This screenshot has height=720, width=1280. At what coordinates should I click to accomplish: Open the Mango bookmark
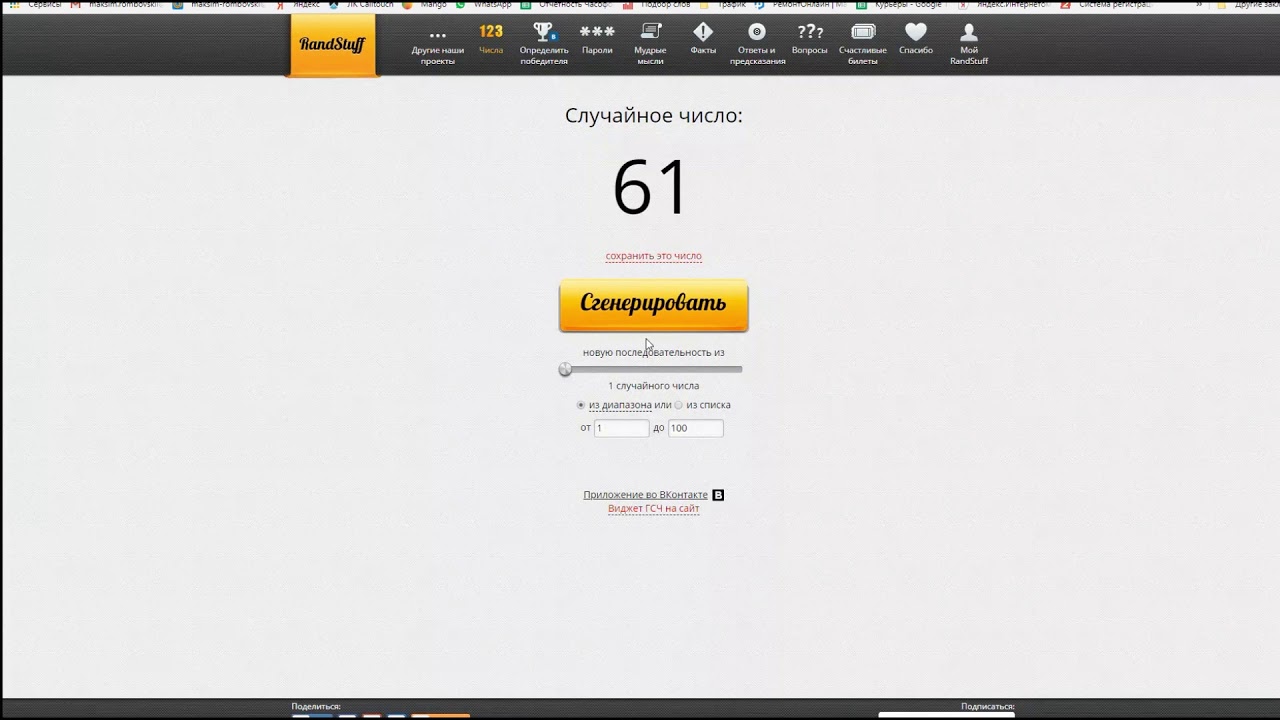tap(425, 5)
